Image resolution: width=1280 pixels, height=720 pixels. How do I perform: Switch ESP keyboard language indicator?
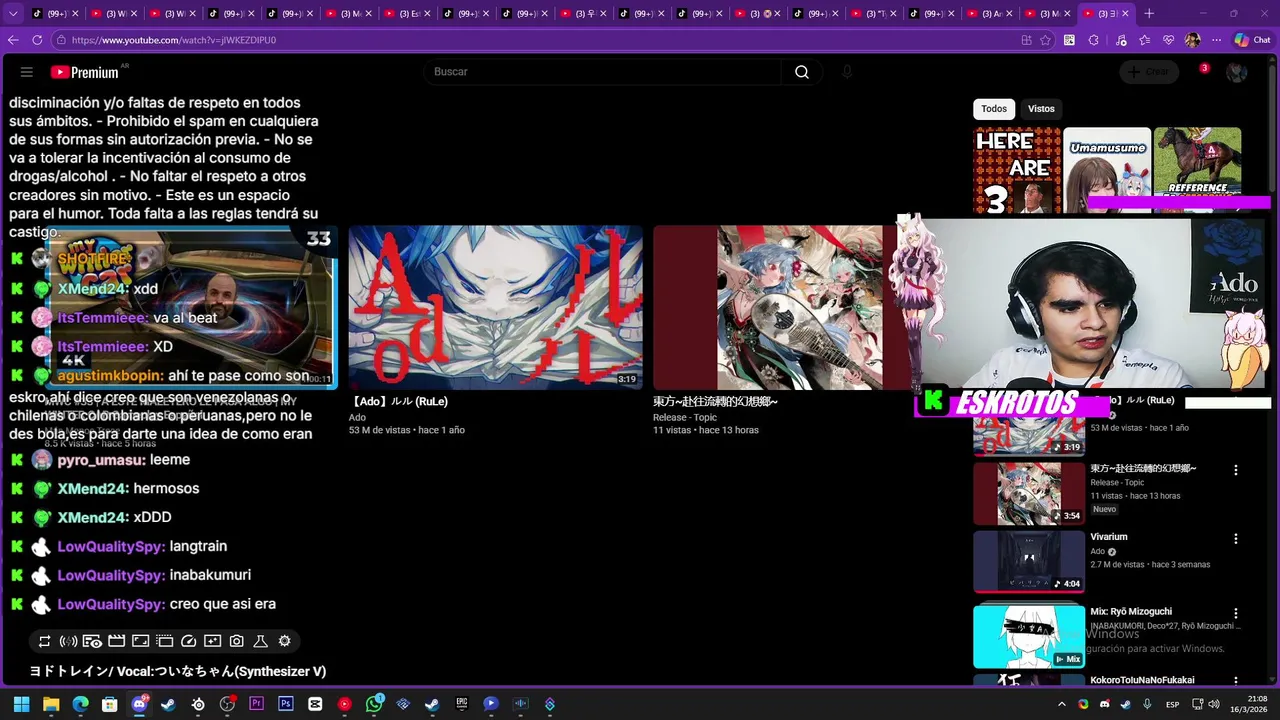[1172, 704]
